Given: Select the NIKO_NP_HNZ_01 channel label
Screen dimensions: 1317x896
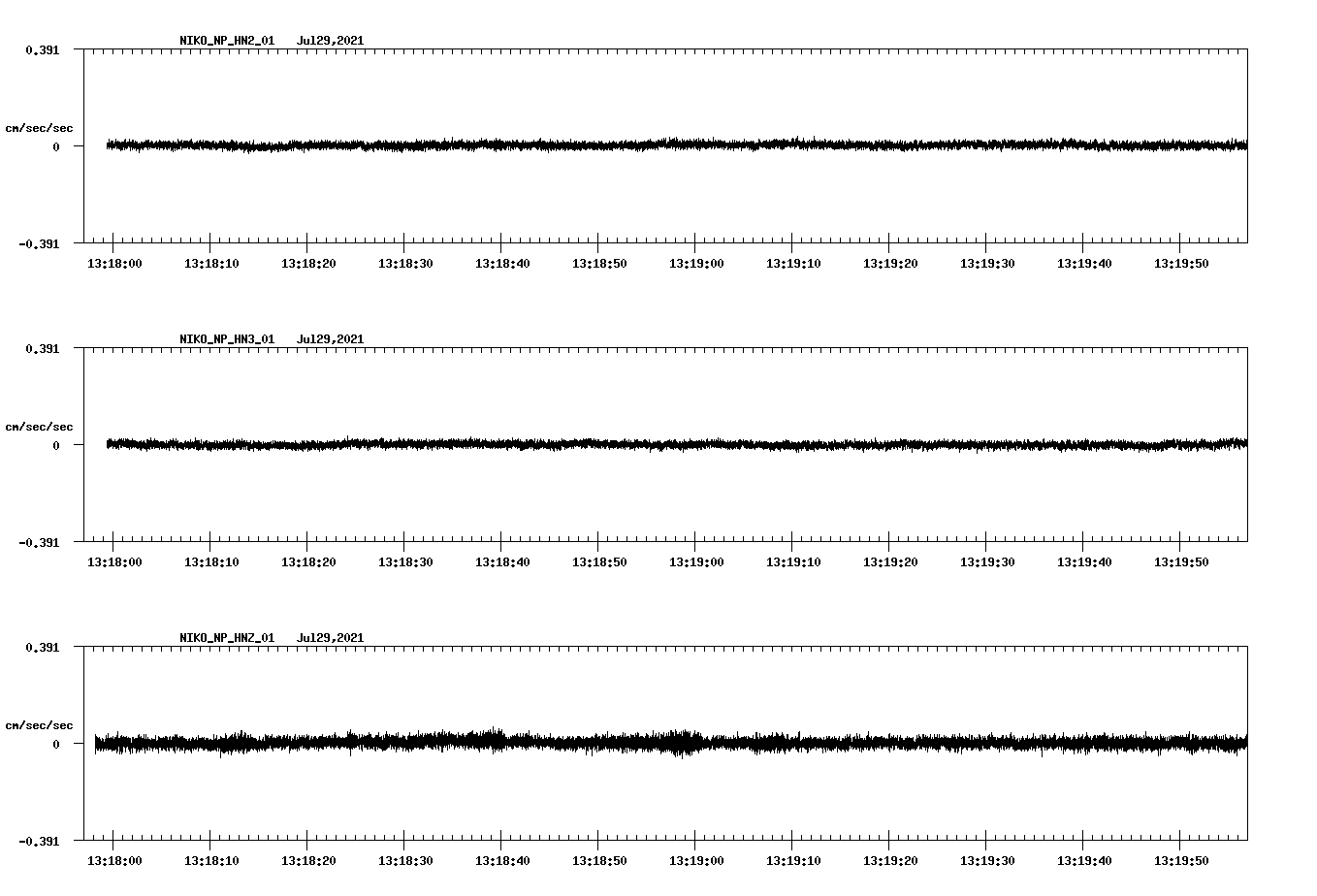Looking at the screenshot, I should (x=225, y=637).
